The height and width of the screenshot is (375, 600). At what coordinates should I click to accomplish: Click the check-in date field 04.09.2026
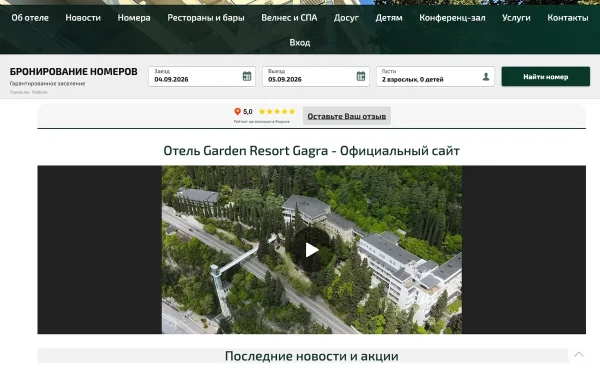click(x=202, y=77)
